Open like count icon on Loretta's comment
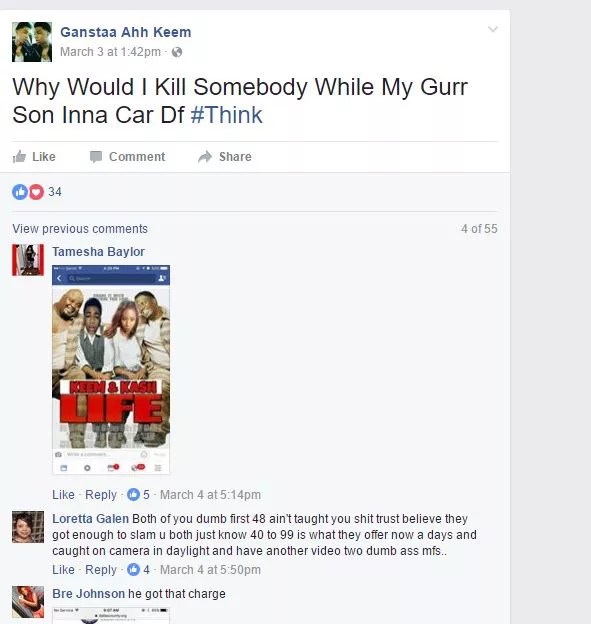Image resolution: width=591 pixels, height=624 pixels. tap(133, 569)
